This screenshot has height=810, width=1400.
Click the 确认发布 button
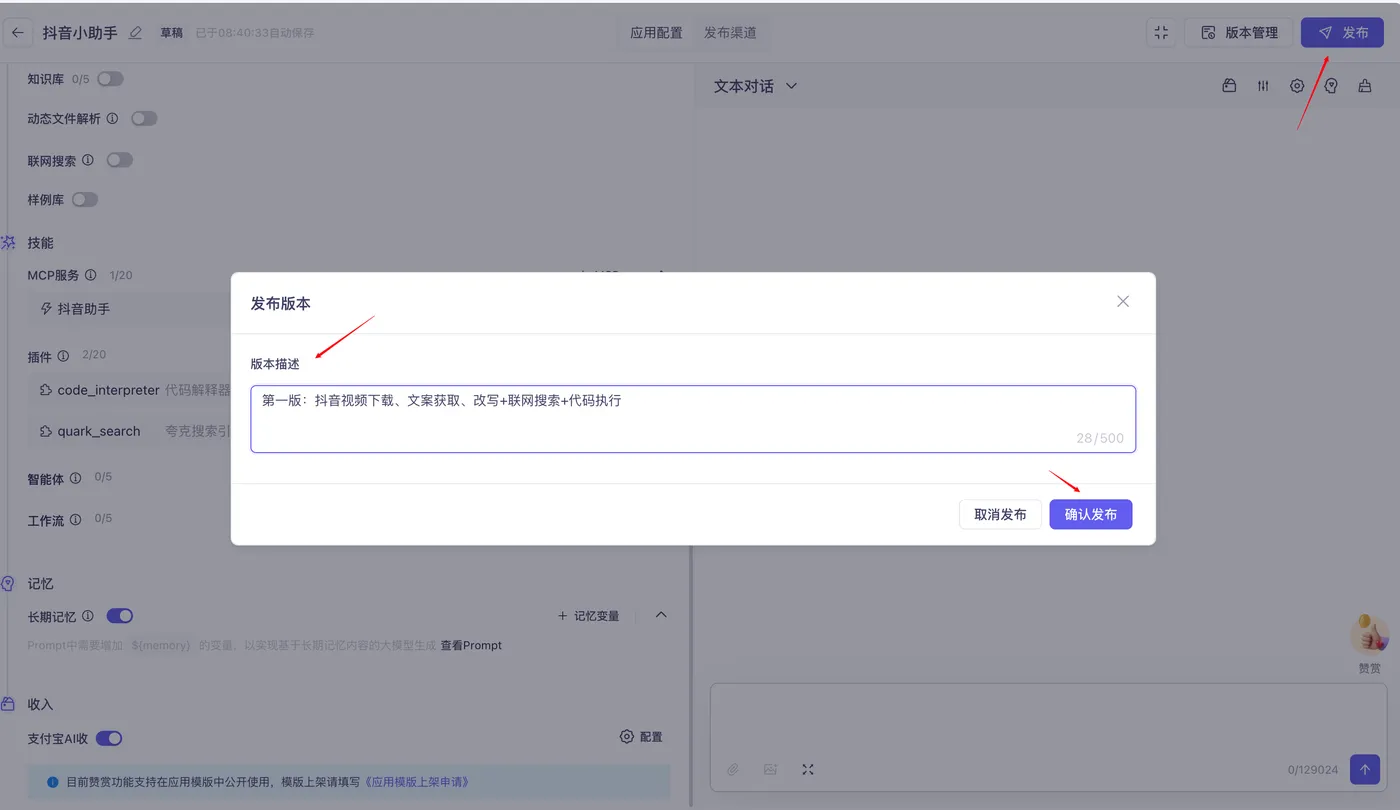click(x=1091, y=514)
